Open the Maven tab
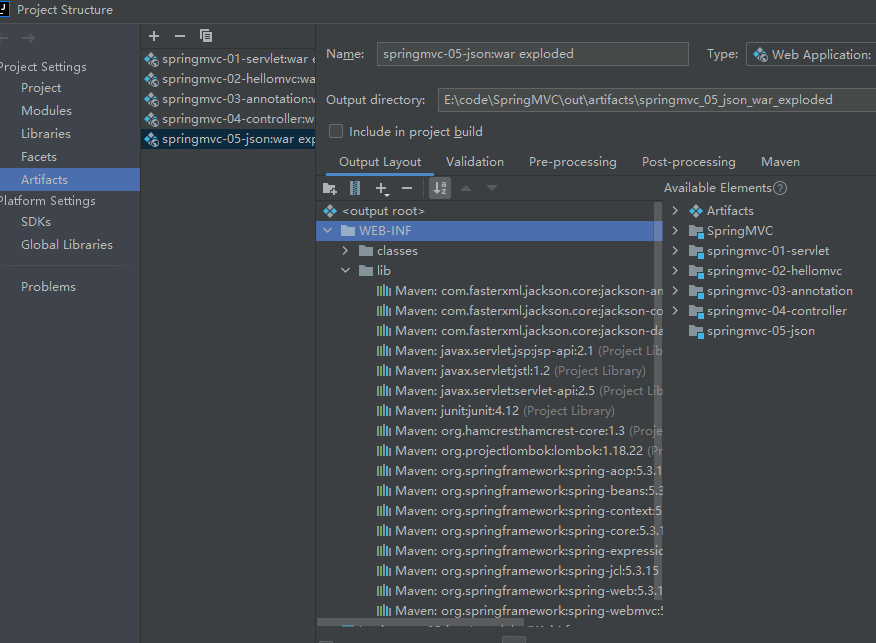 780,162
